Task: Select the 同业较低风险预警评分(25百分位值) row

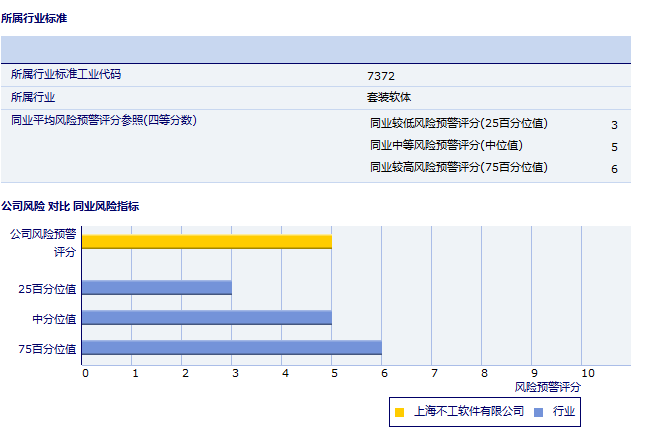Action: (458, 124)
